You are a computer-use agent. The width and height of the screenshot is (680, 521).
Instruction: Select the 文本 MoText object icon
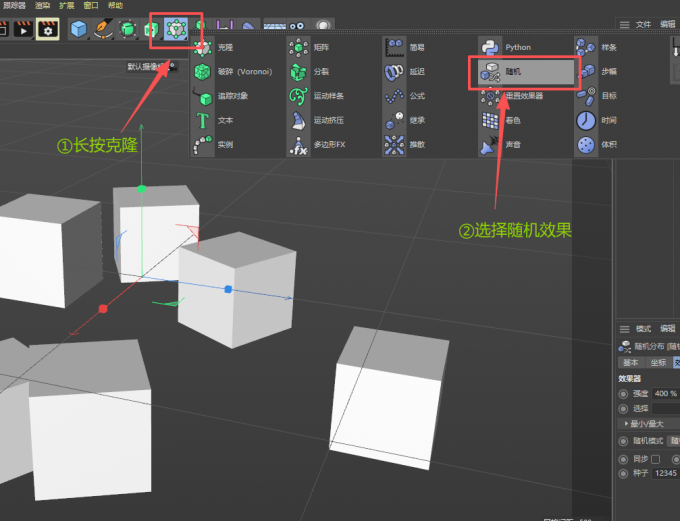[203, 120]
